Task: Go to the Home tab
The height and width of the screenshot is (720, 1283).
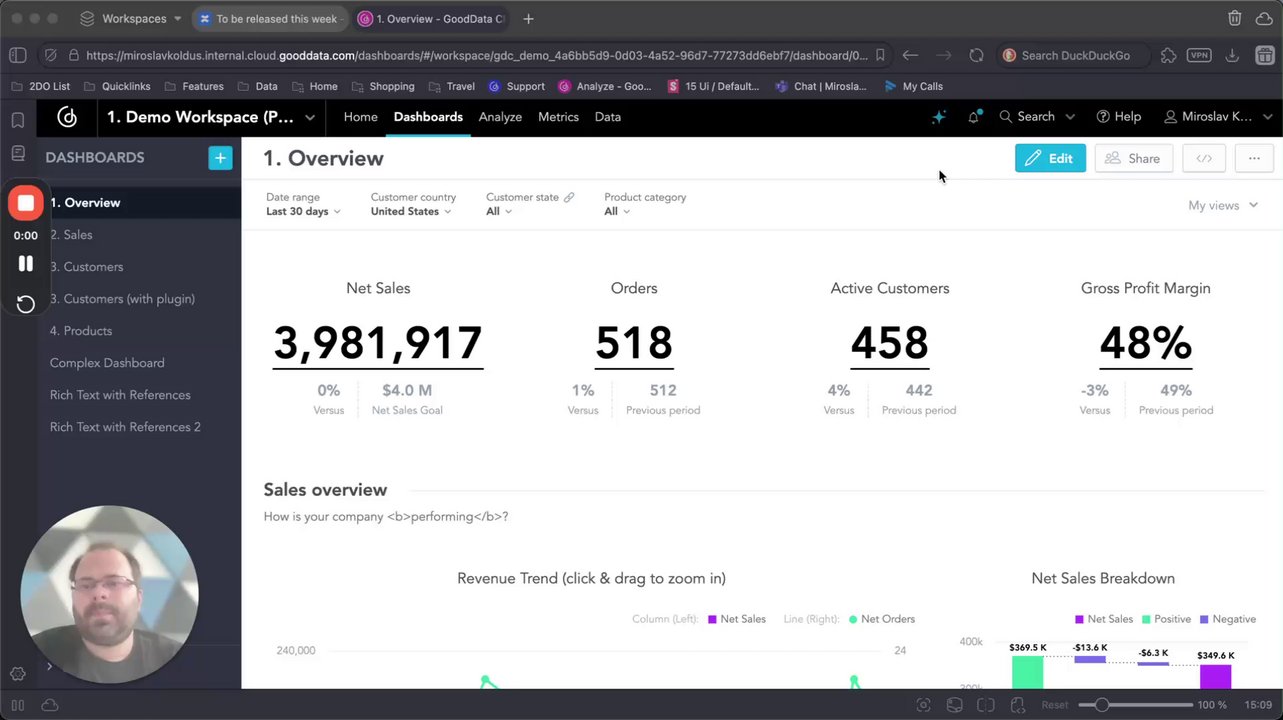Action: pyautogui.click(x=361, y=117)
